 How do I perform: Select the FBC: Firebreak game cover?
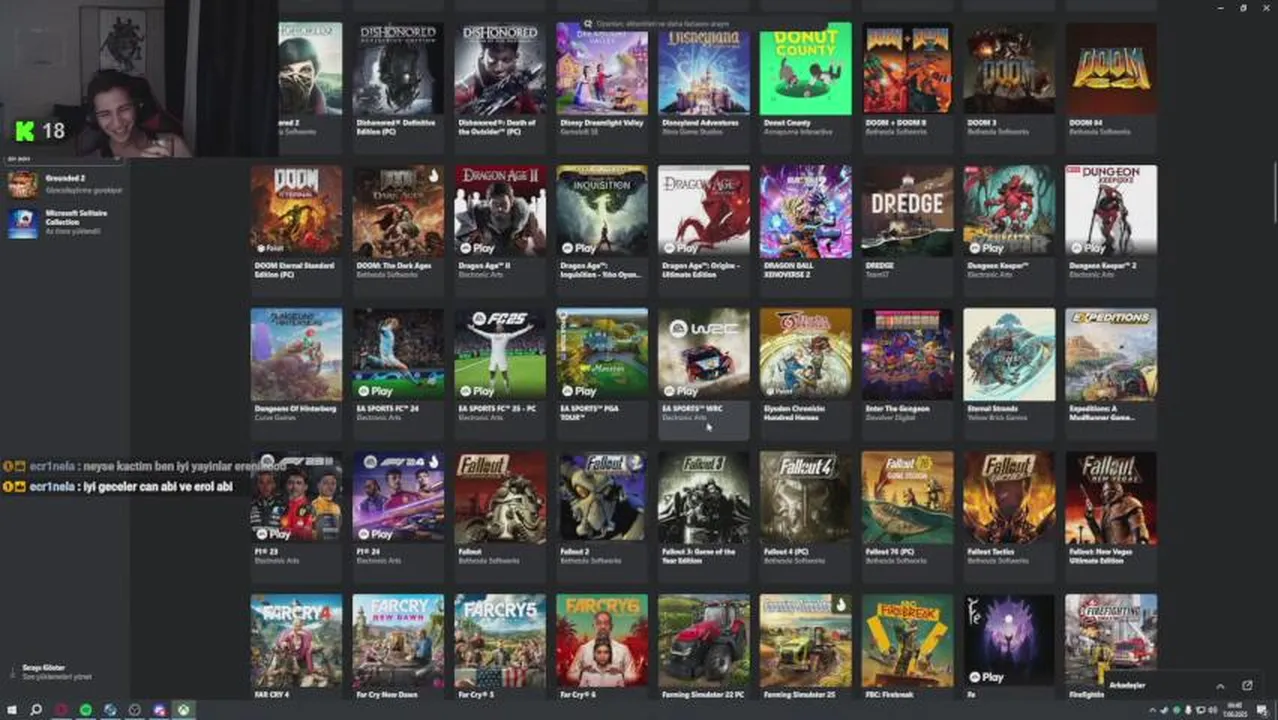coord(908,640)
